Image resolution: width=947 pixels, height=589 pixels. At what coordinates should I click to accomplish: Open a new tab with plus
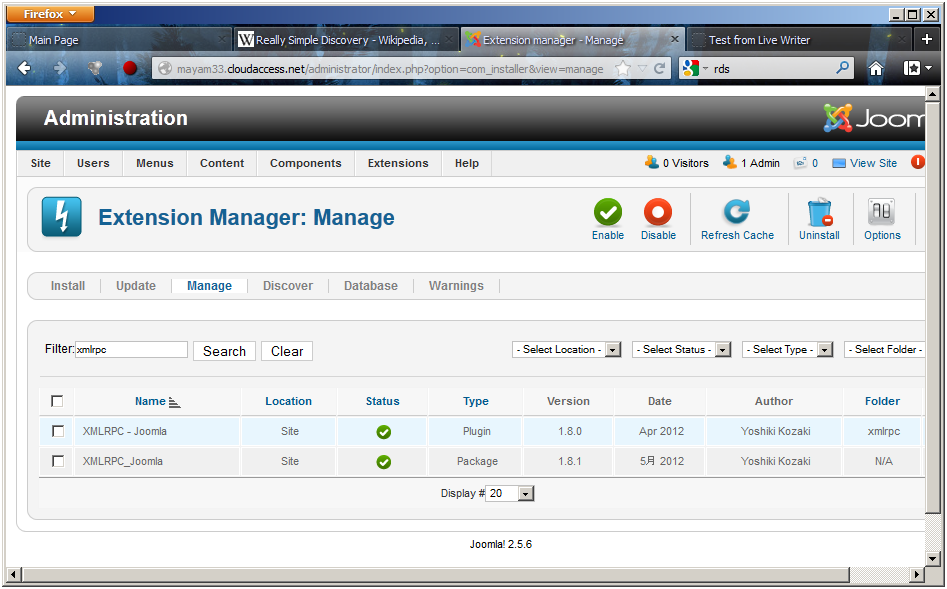926,40
